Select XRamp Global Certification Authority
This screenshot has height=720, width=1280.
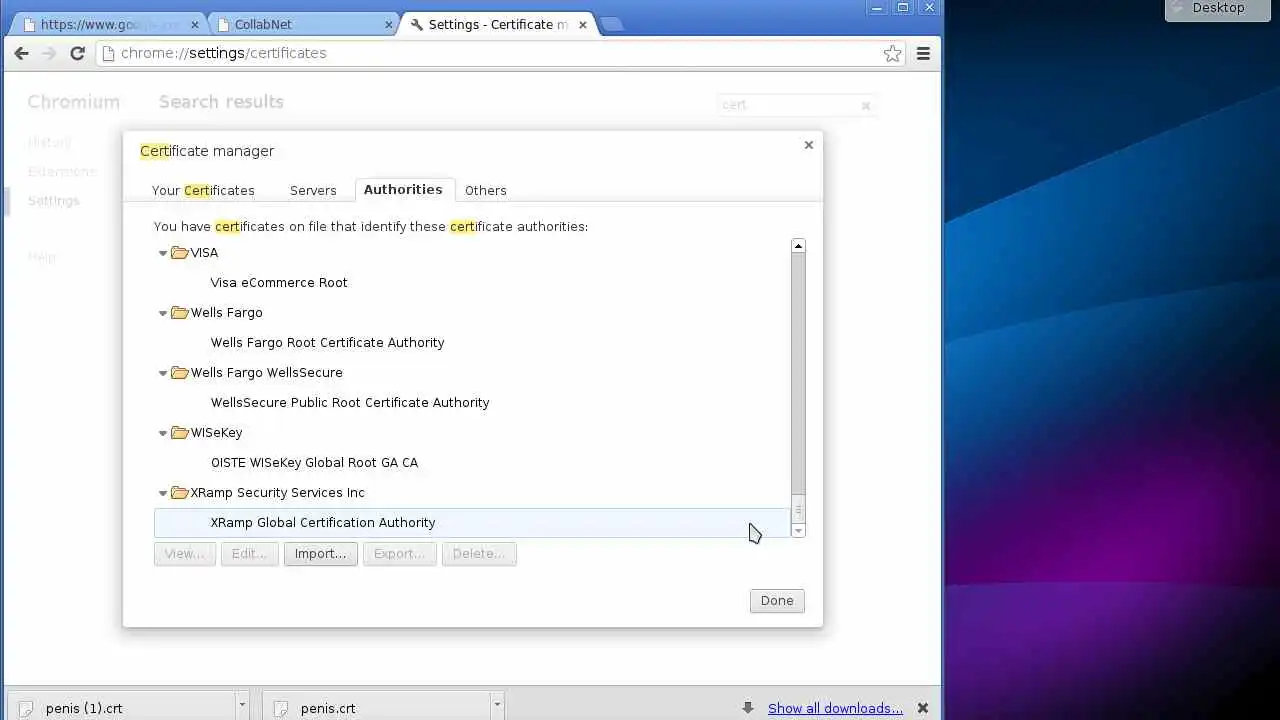pos(472,522)
